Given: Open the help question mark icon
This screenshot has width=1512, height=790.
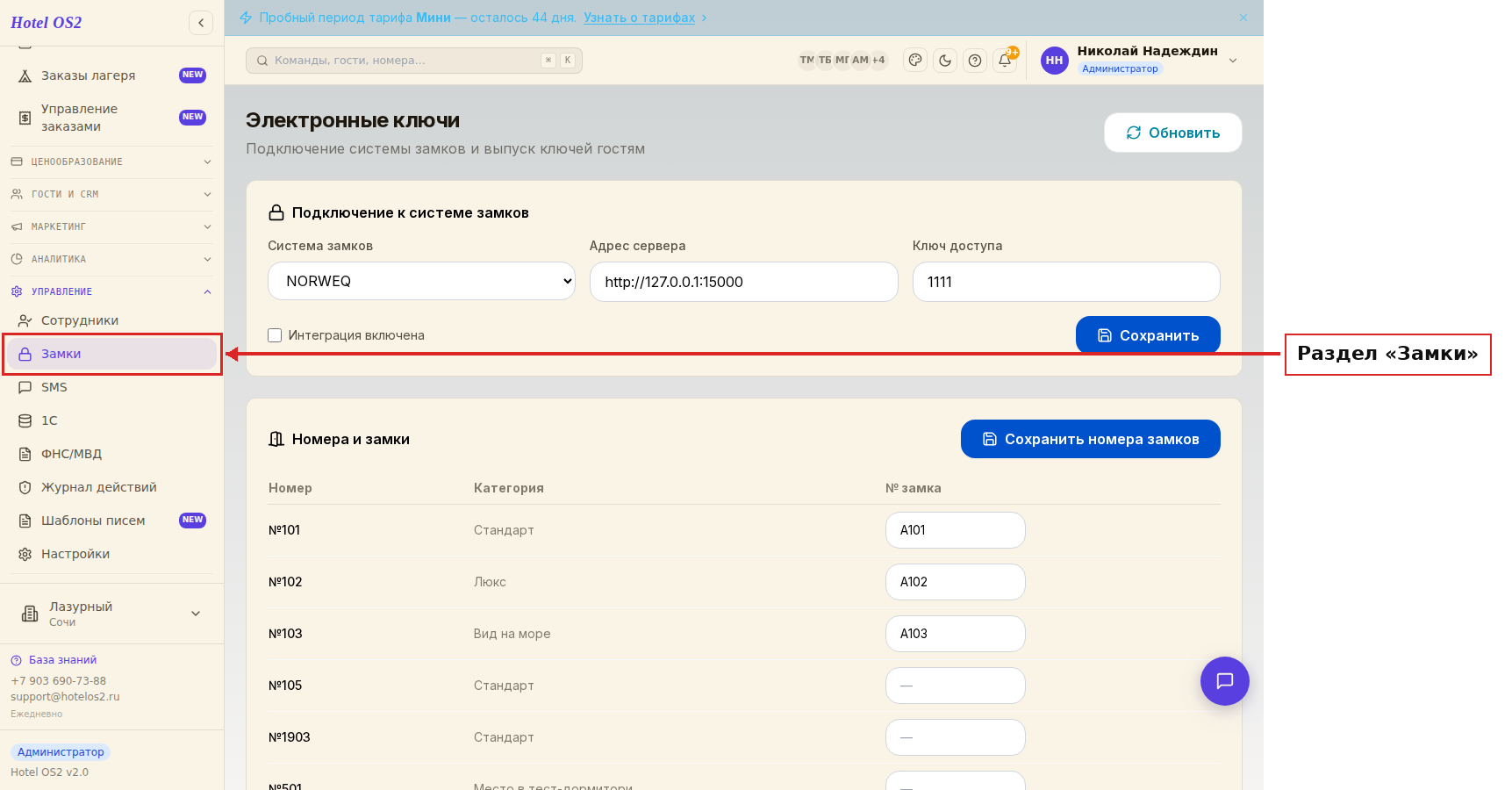Looking at the screenshot, I should point(975,61).
